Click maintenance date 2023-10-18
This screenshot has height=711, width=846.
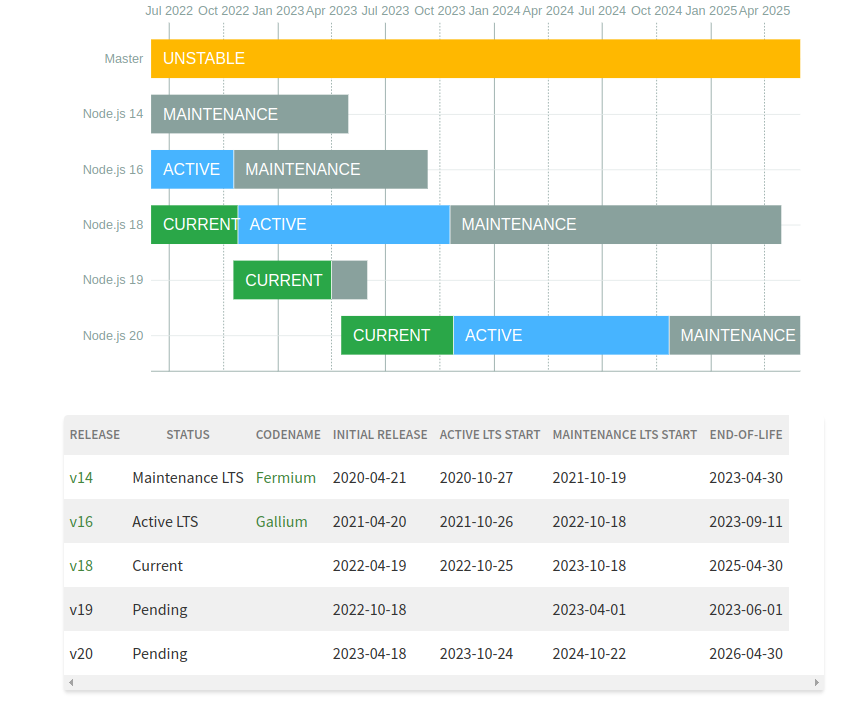click(589, 566)
